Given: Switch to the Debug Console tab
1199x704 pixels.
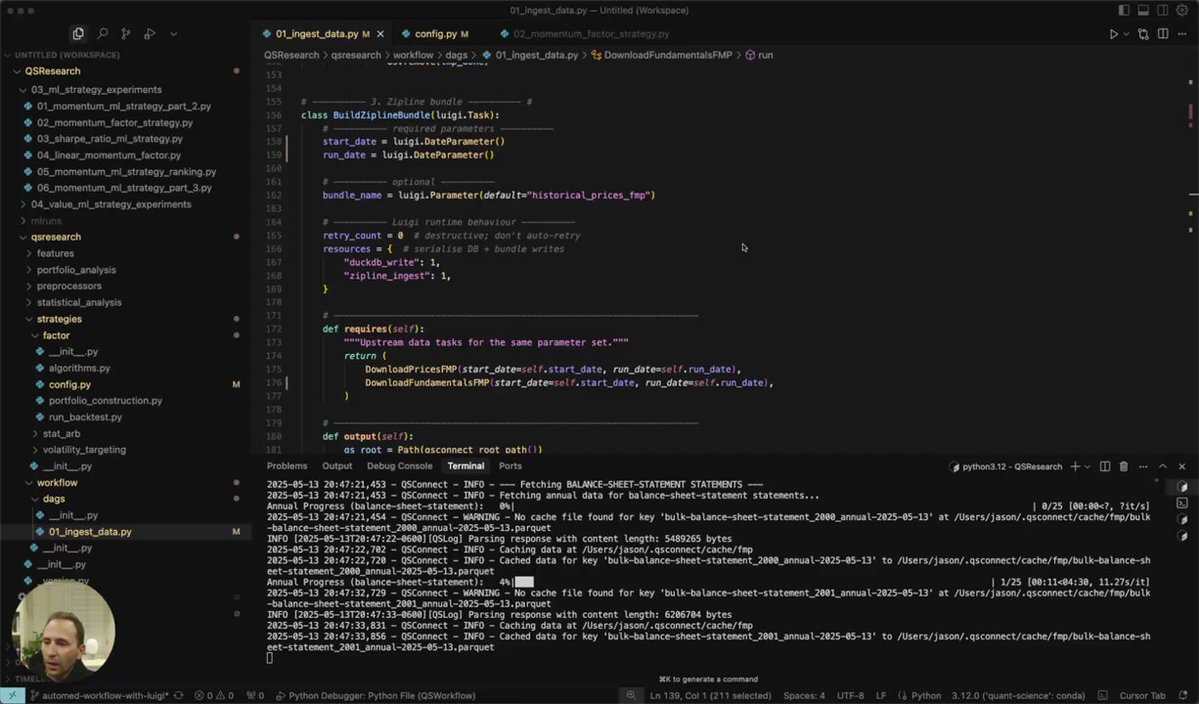Looking at the screenshot, I should click(x=399, y=466).
